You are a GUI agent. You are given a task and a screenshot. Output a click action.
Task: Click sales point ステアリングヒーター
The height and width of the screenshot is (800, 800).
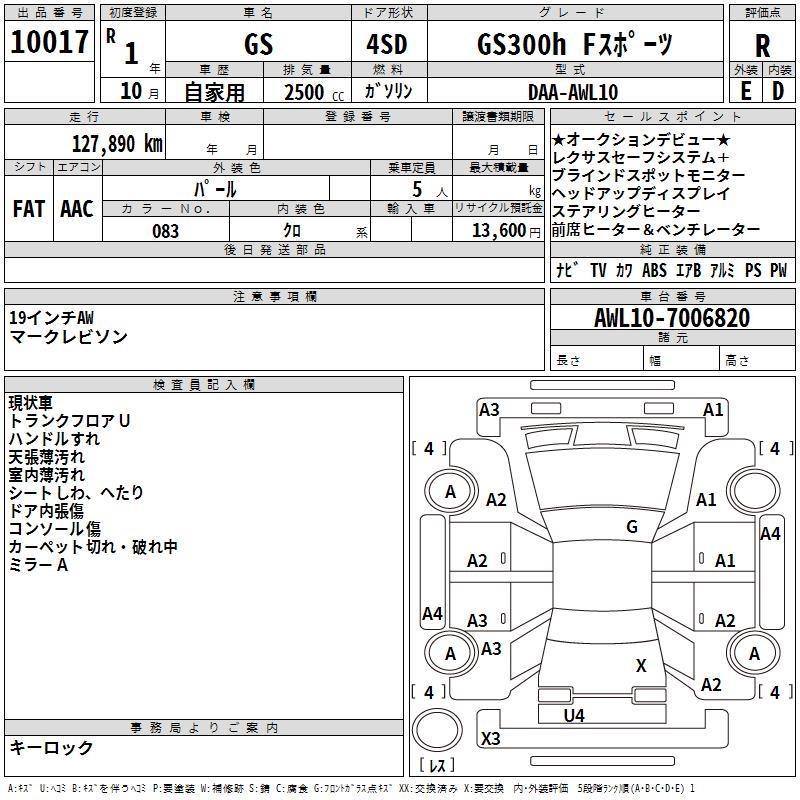pyautogui.click(x=626, y=211)
